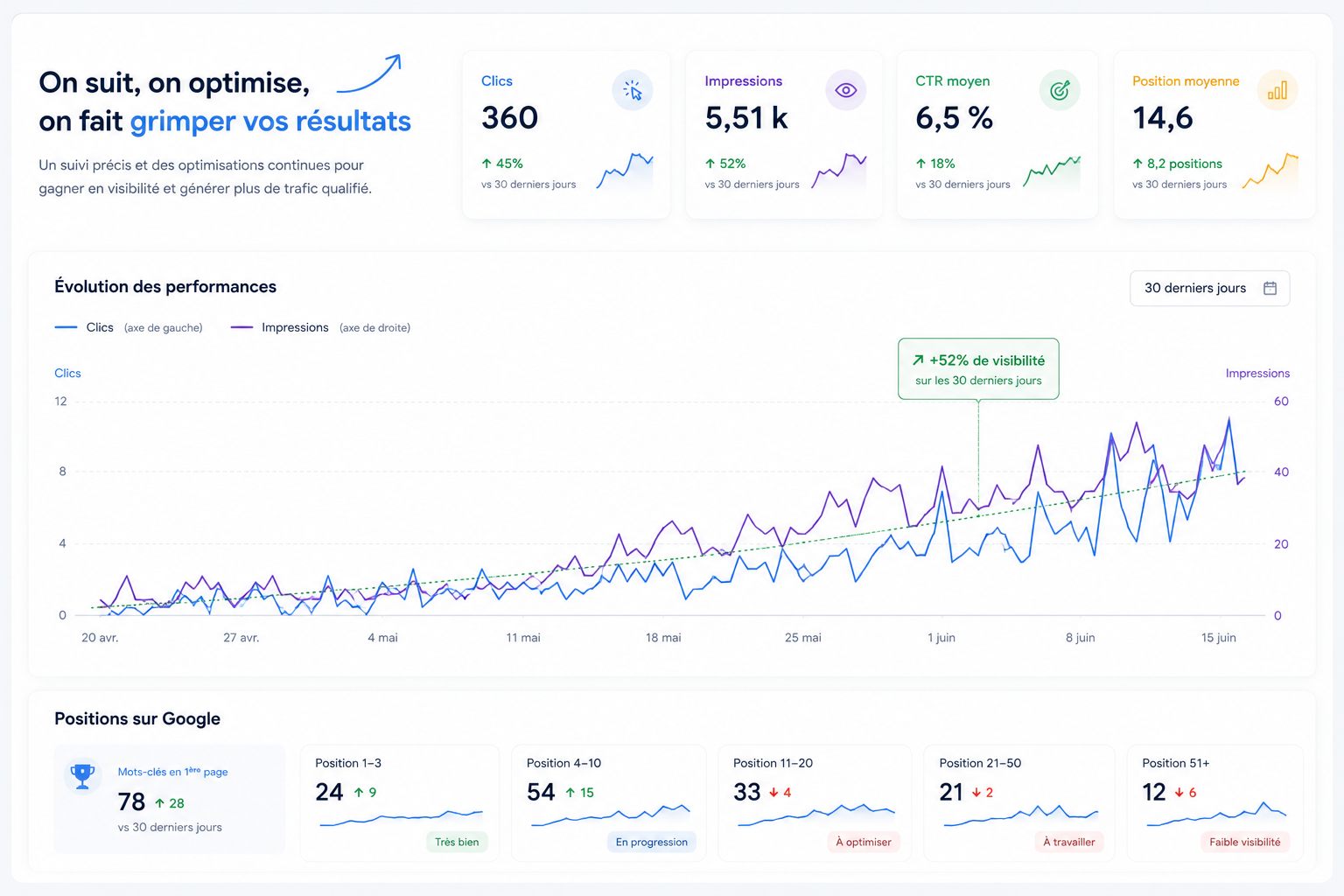Click the 8,2 positions indicator
The height and width of the screenshot is (896, 1344).
point(1177,164)
